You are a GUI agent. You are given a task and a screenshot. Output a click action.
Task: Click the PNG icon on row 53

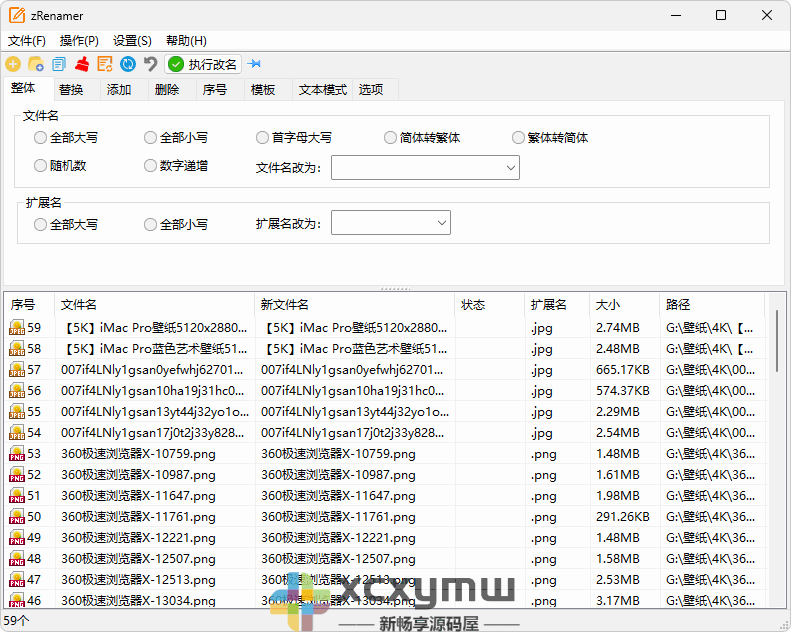coord(17,454)
